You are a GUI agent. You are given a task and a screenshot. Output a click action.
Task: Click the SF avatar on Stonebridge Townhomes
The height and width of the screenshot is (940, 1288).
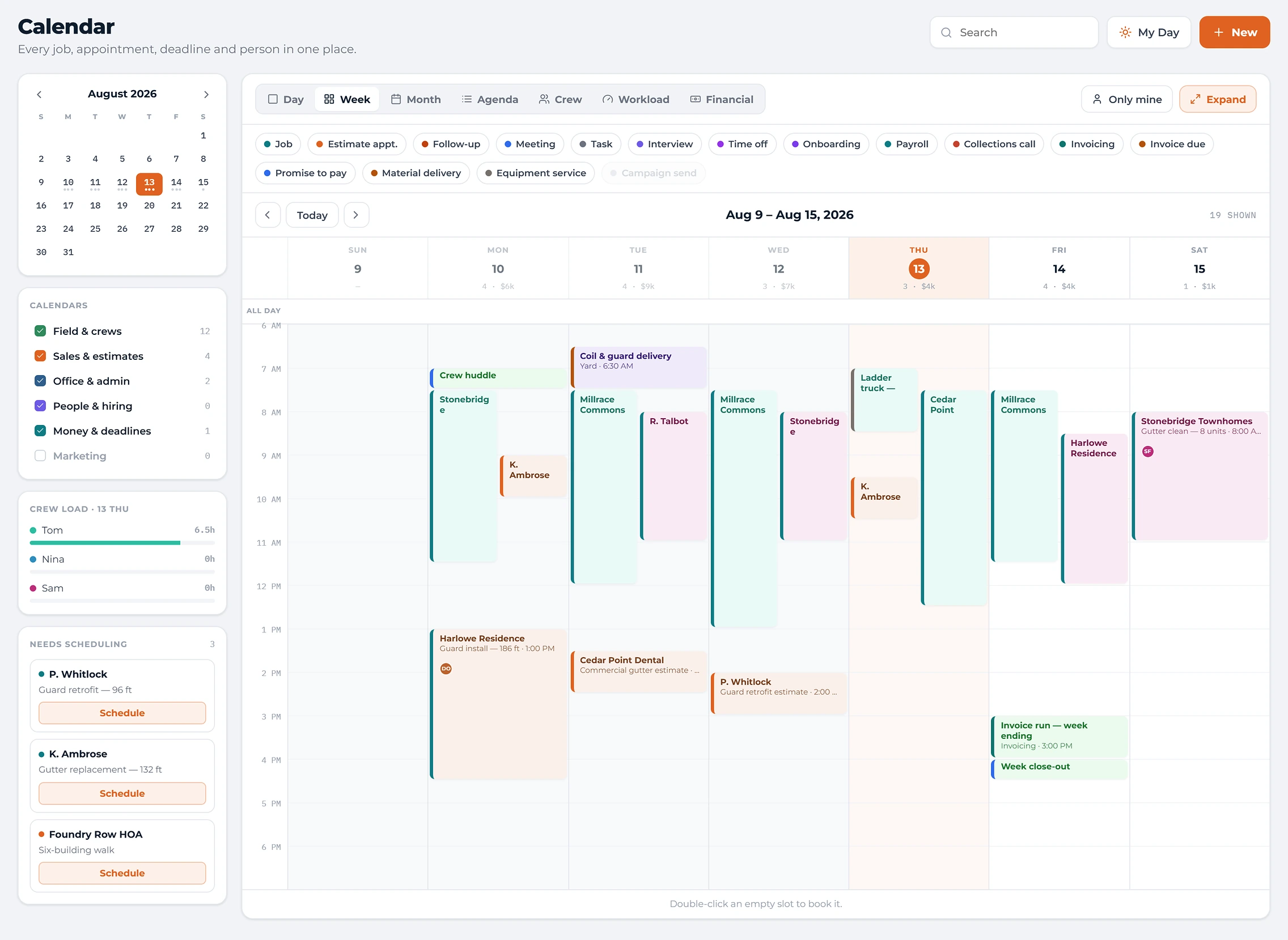[1147, 451]
